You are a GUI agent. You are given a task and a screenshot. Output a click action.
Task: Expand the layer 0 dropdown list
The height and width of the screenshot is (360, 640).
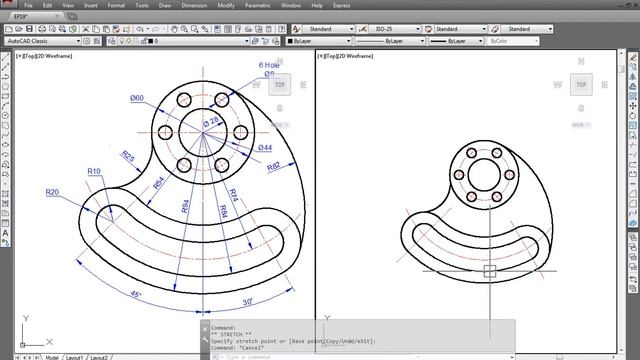tap(247, 41)
